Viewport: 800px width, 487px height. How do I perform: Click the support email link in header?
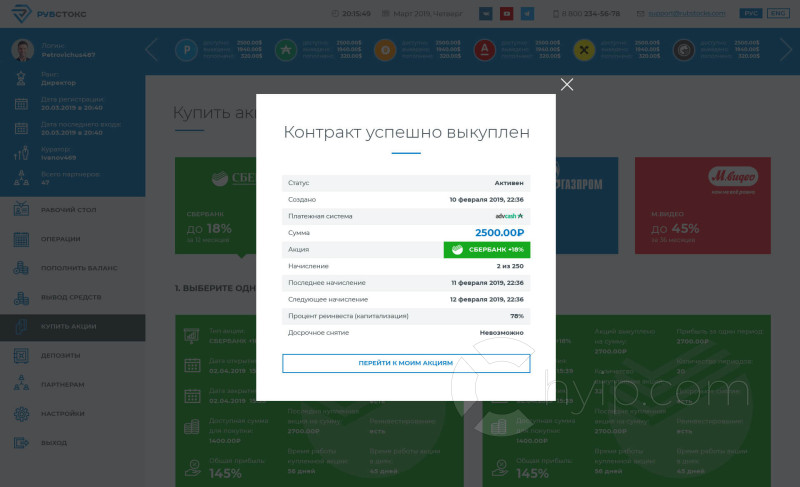[x=686, y=13]
